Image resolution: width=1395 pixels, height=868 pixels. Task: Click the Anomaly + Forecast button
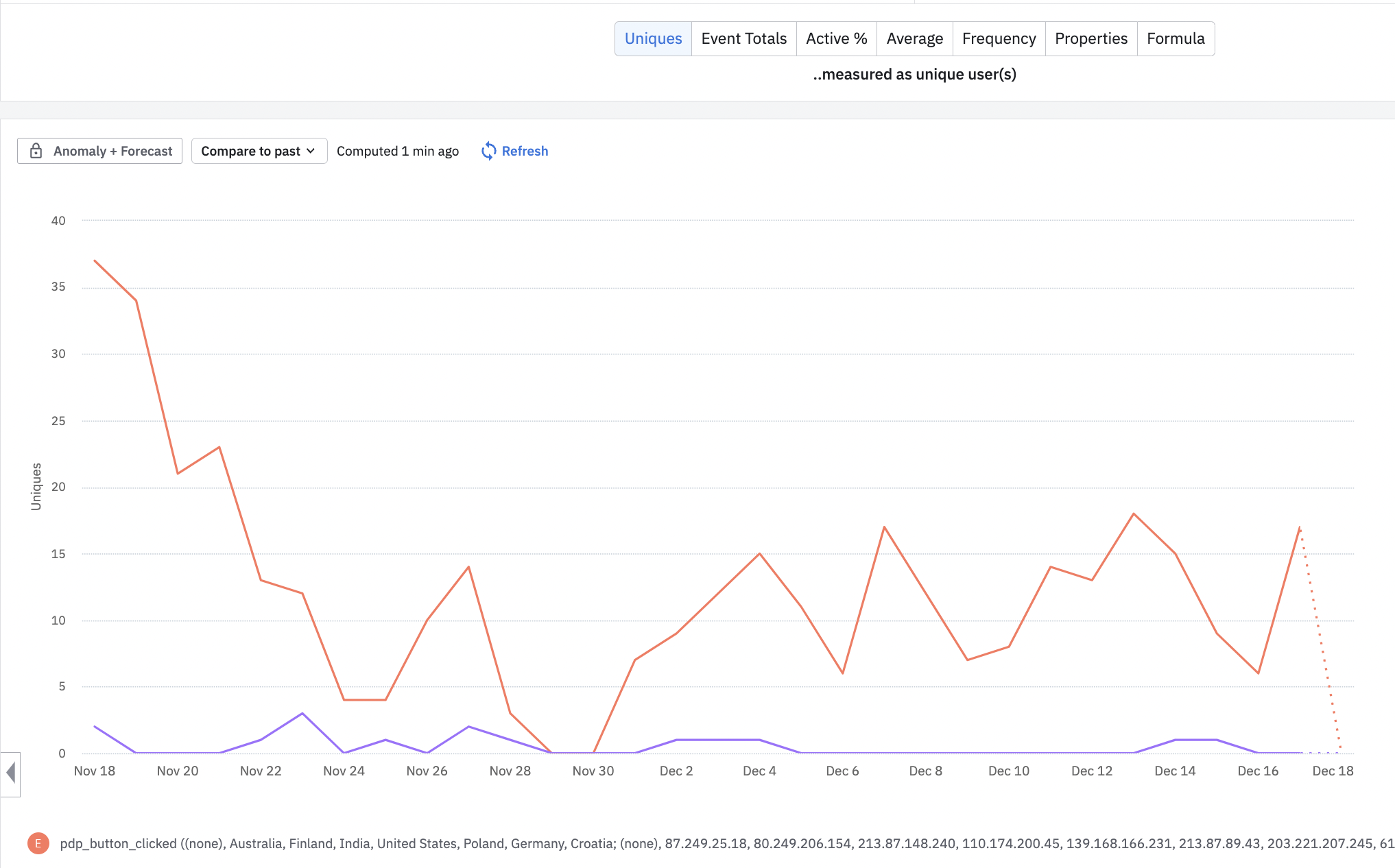tap(99, 151)
